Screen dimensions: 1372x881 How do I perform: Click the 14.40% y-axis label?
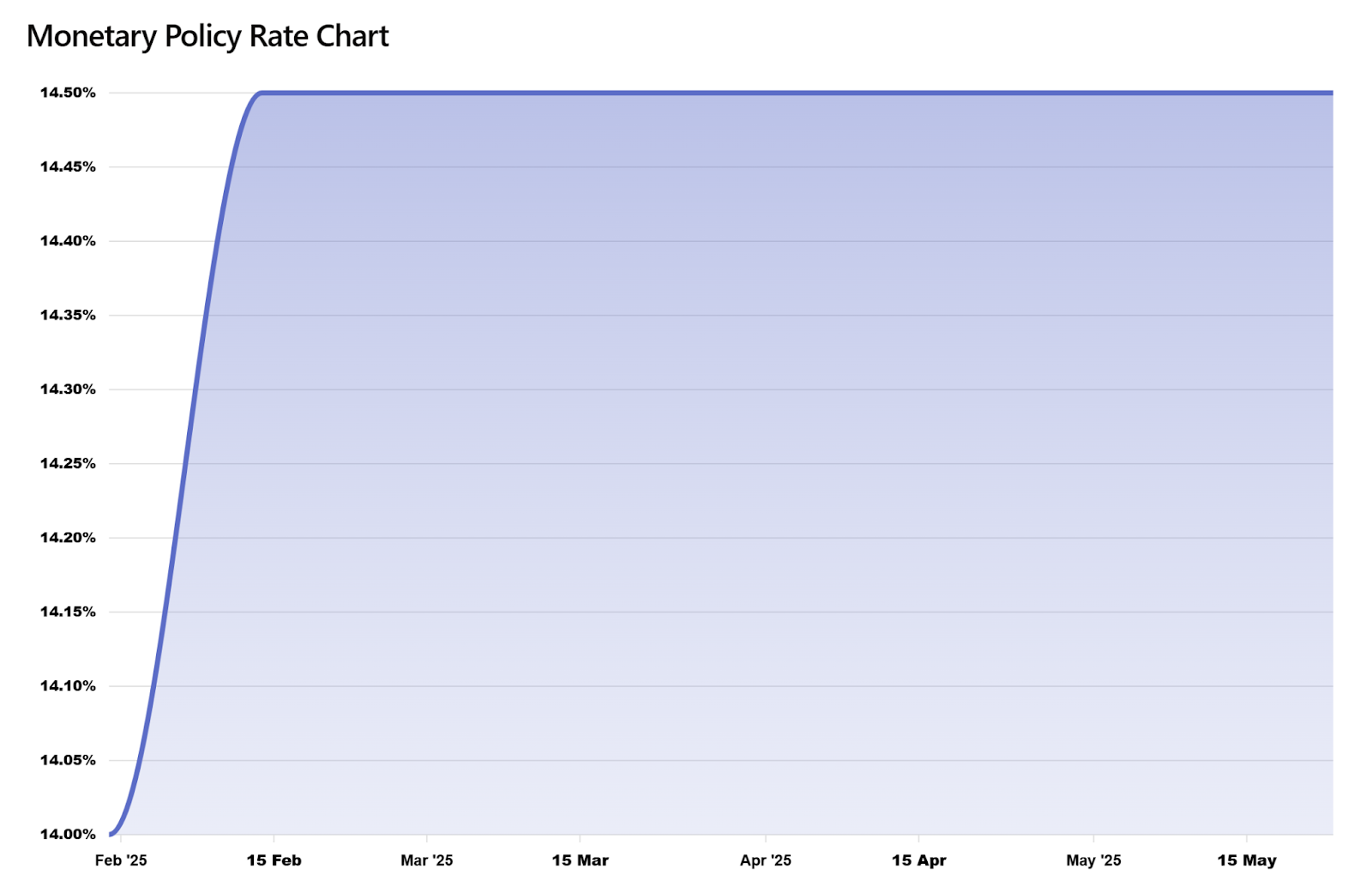[x=68, y=241]
